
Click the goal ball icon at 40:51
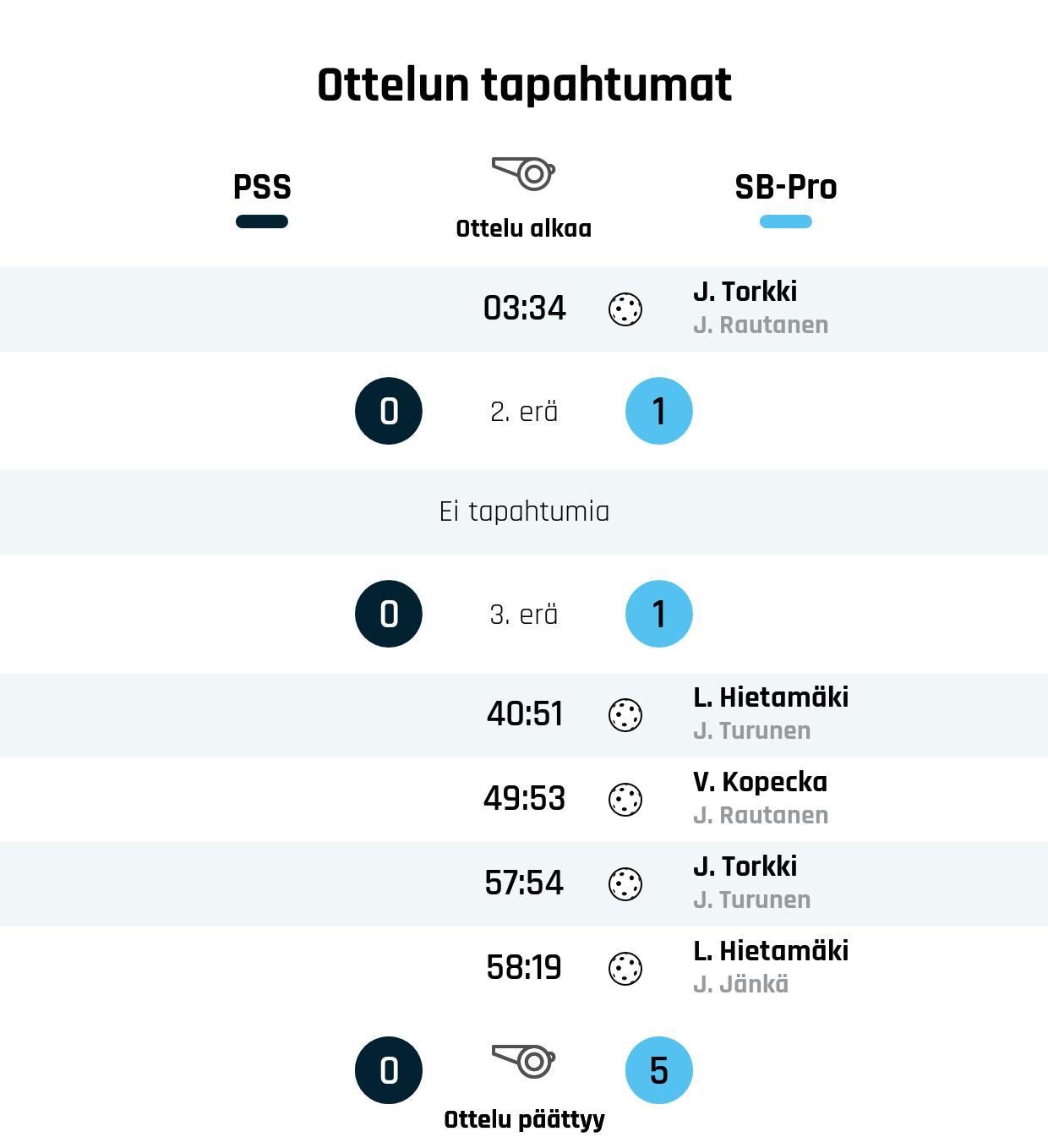click(x=625, y=715)
